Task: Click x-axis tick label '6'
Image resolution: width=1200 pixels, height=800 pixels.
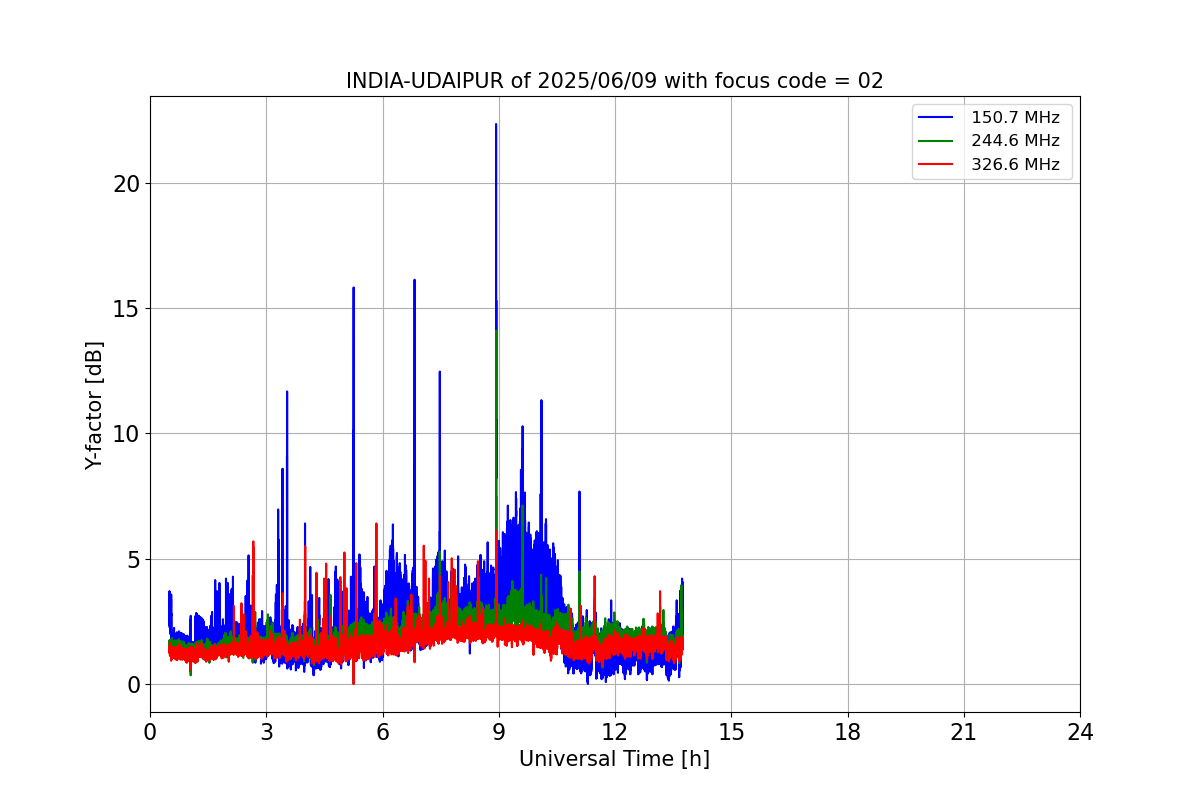Action: [x=383, y=732]
